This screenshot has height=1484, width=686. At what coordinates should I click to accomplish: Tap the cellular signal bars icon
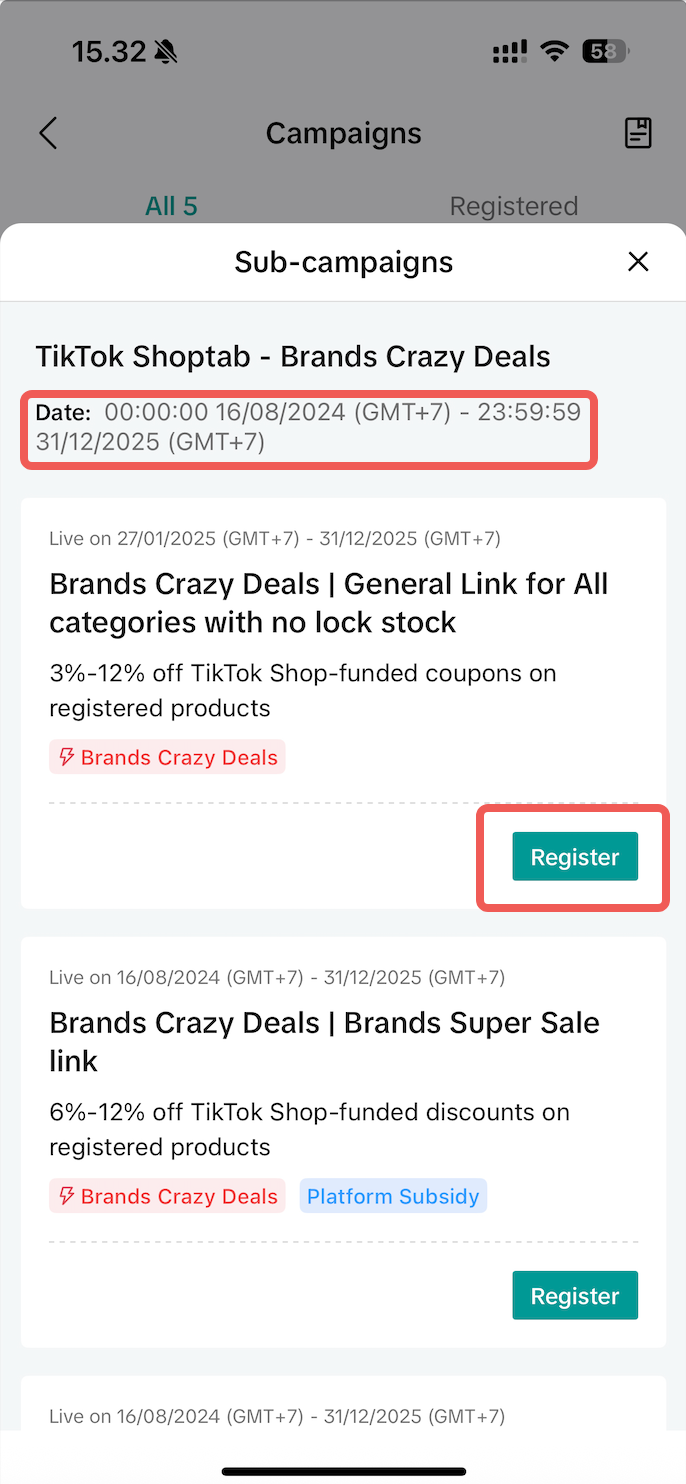click(510, 52)
